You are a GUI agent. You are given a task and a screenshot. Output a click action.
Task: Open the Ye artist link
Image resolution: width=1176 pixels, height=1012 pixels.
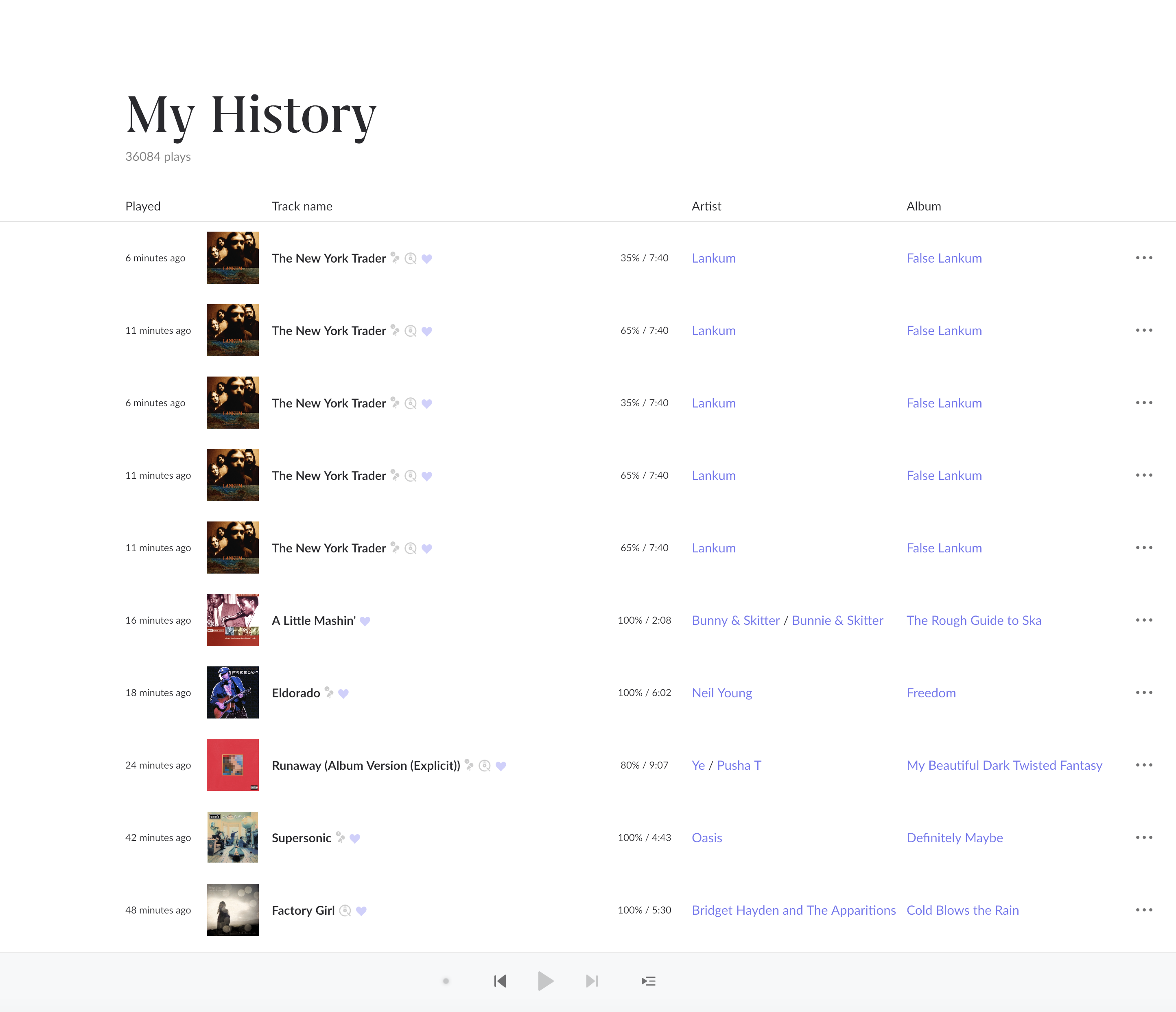click(698, 766)
